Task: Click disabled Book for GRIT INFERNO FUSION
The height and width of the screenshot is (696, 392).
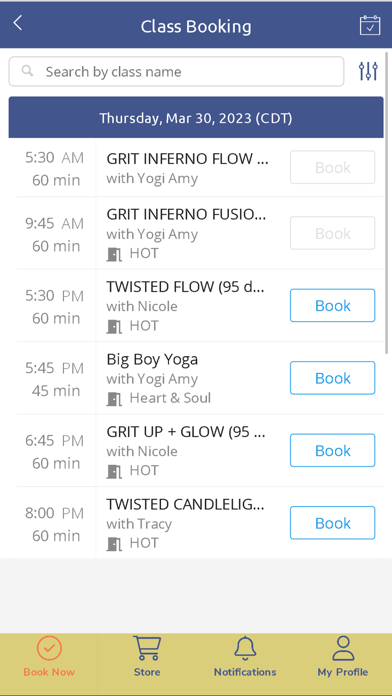Action: point(333,233)
